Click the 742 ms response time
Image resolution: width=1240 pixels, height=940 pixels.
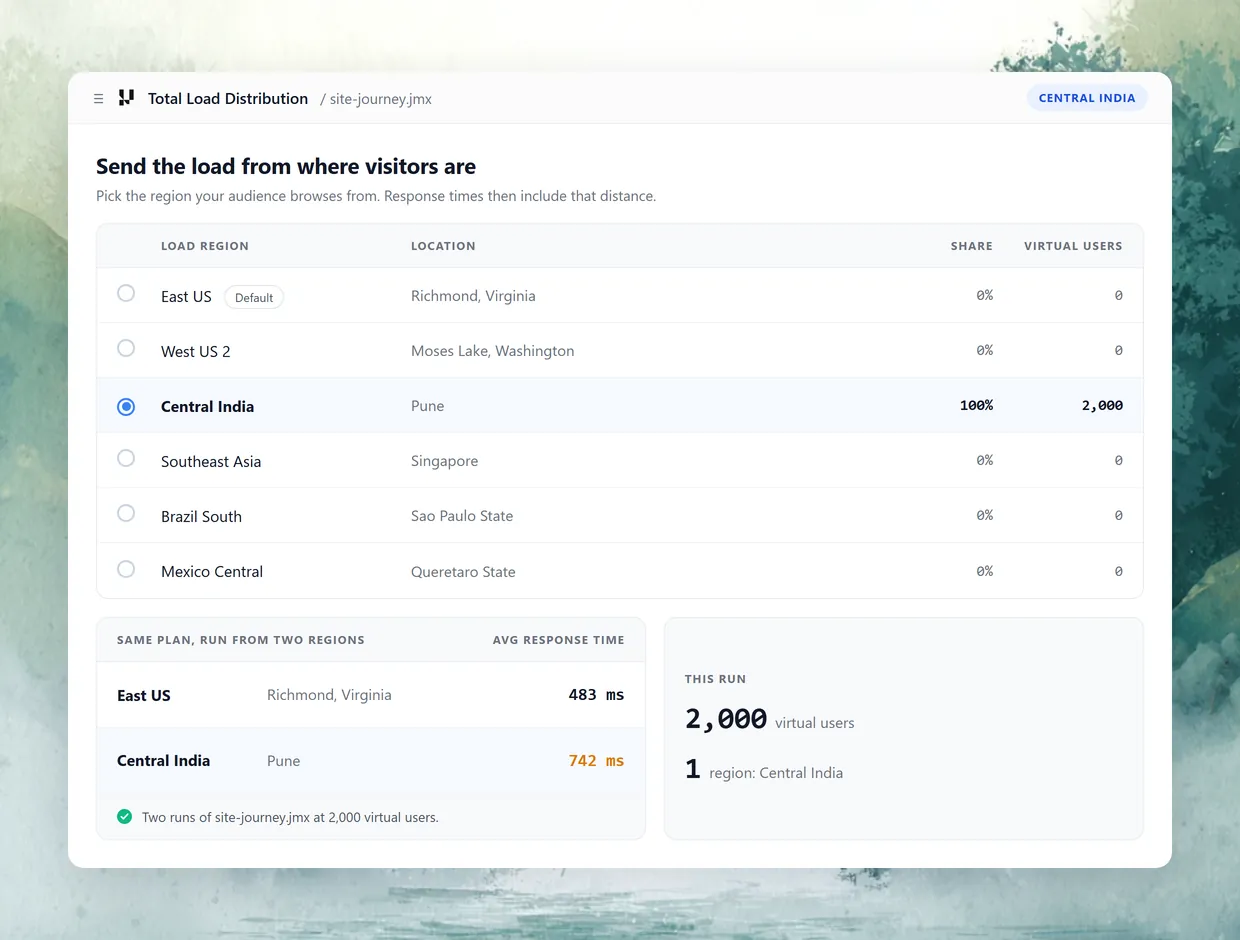point(596,761)
